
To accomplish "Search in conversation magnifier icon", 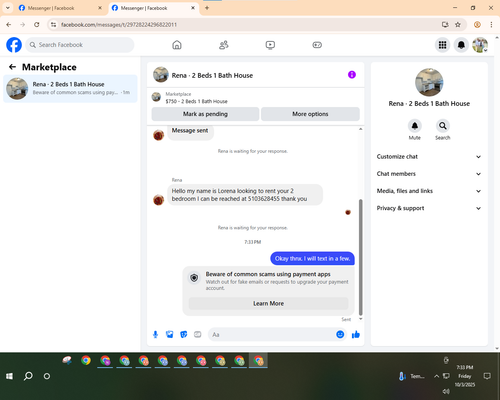I will point(443,126).
